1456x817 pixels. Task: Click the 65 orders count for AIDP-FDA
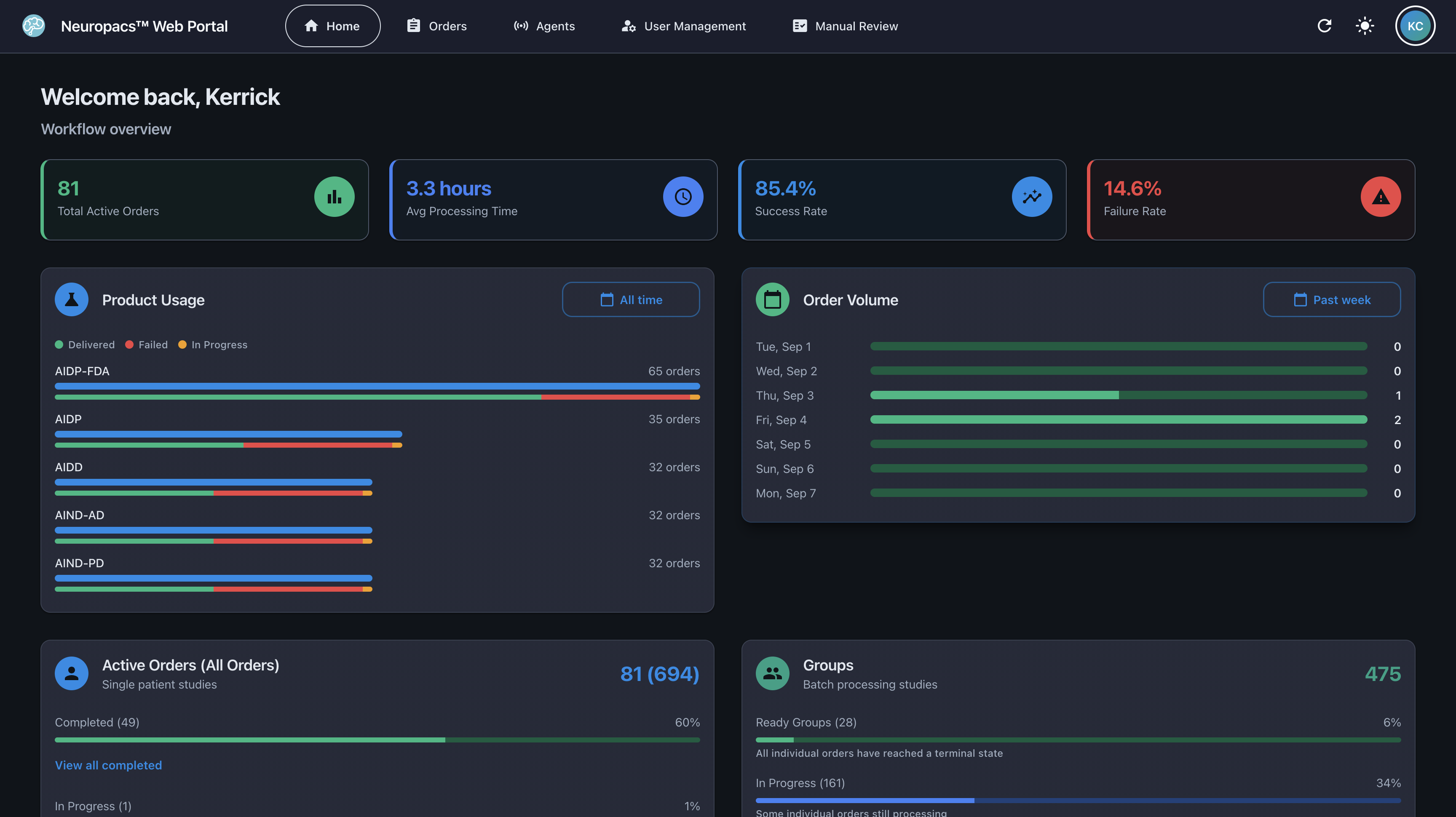[x=674, y=371]
